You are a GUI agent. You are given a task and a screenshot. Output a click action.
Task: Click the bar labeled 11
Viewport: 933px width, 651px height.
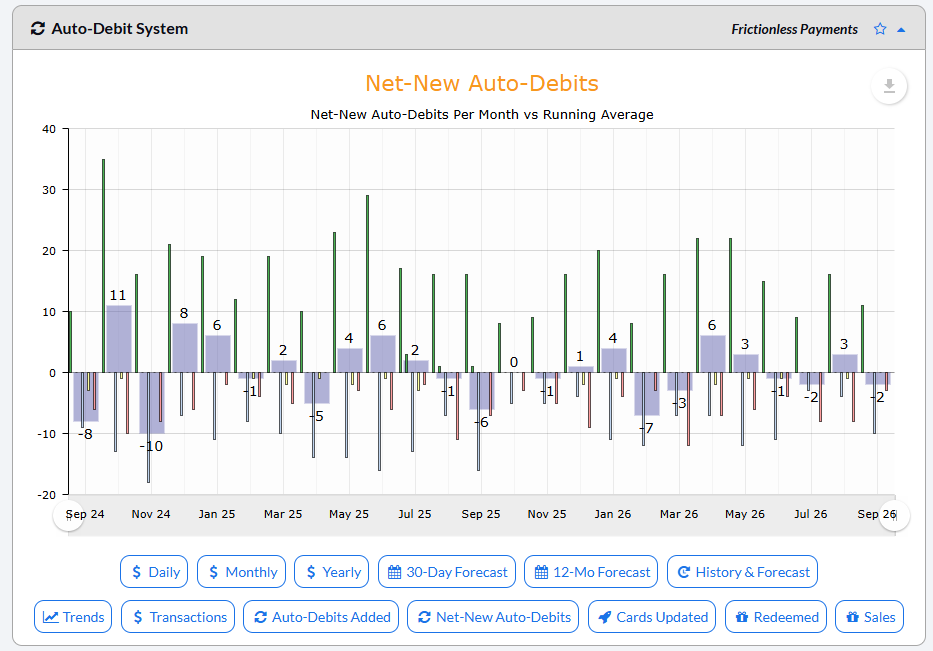(119, 339)
